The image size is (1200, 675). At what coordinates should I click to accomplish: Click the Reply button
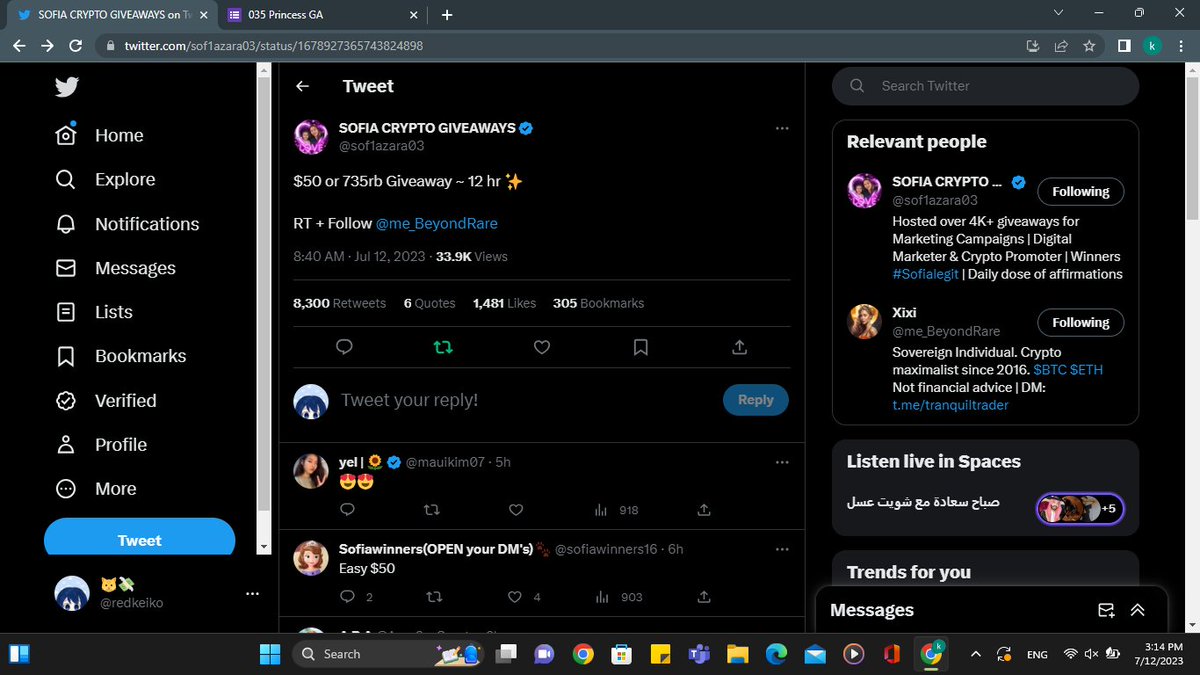(756, 400)
